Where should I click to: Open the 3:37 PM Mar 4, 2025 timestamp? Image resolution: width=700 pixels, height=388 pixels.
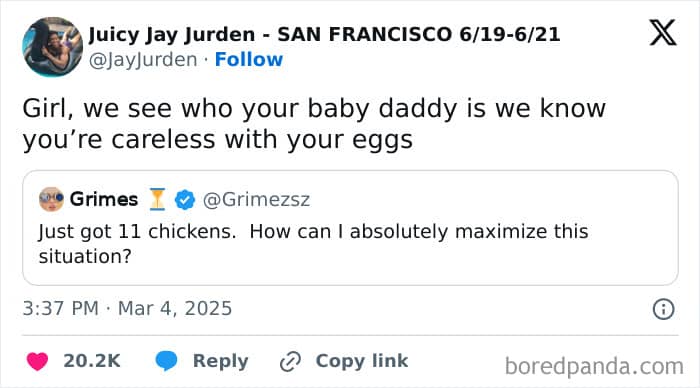click(128, 309)
